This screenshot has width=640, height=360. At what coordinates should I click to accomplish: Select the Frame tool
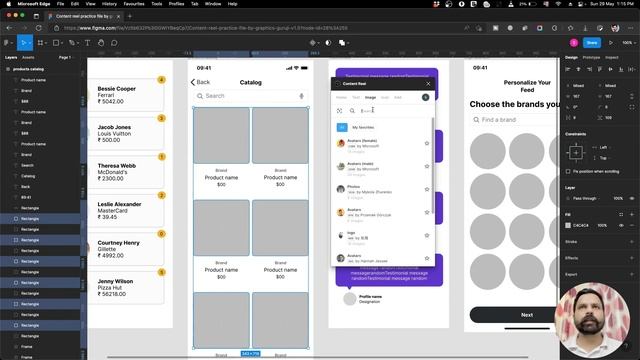point(40,43)
